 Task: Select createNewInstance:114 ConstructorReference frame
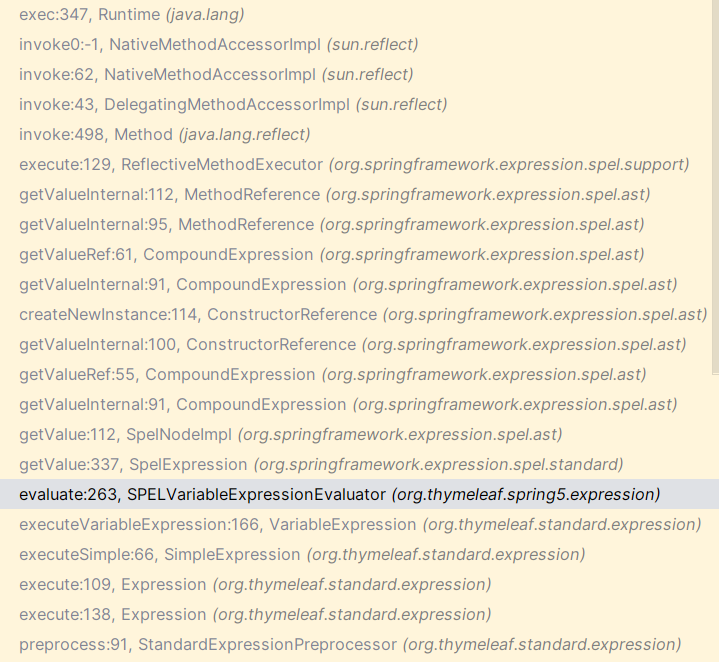click(x=355, y=314)
